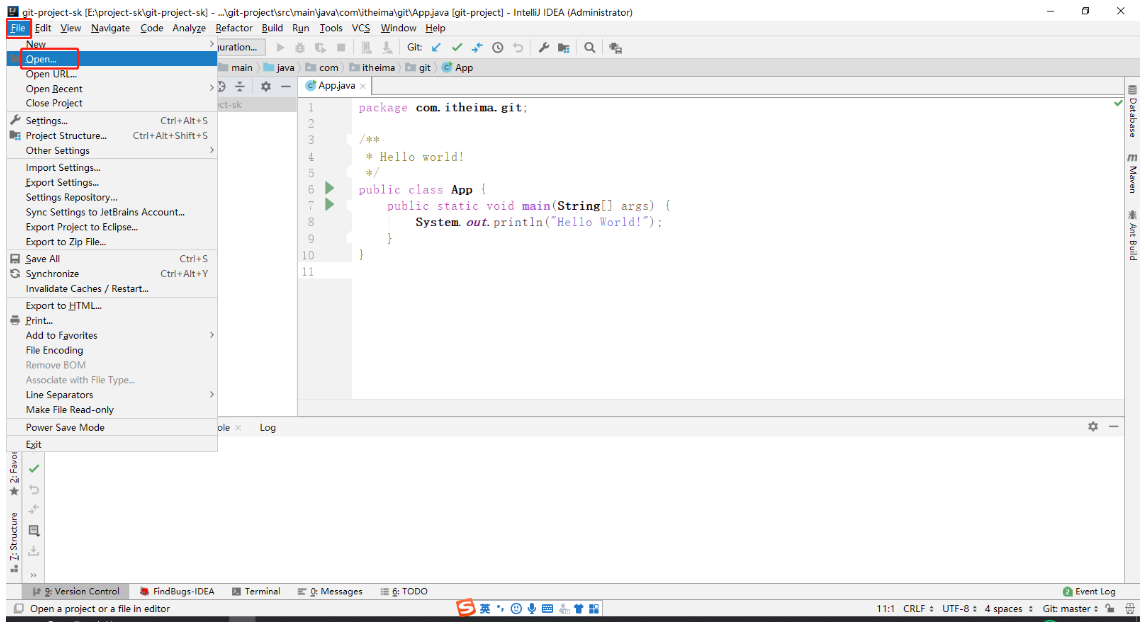Switch to the Log tab

coord(267,427)
